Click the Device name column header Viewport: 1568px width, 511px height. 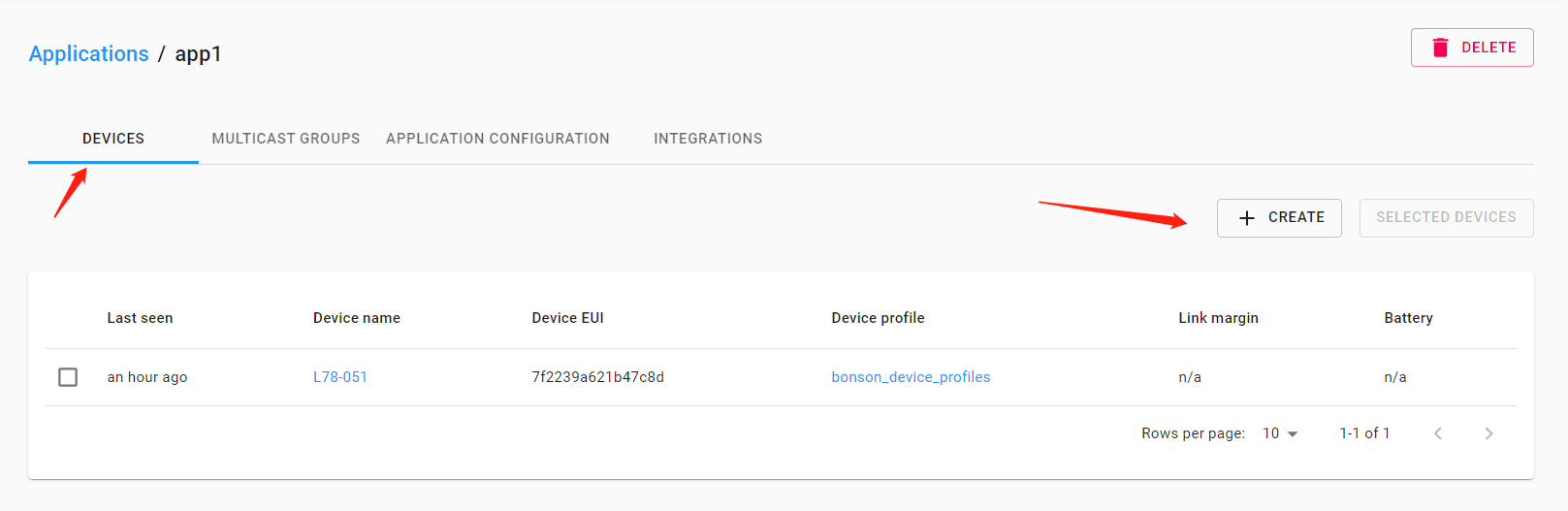click(x=357, y=318)
